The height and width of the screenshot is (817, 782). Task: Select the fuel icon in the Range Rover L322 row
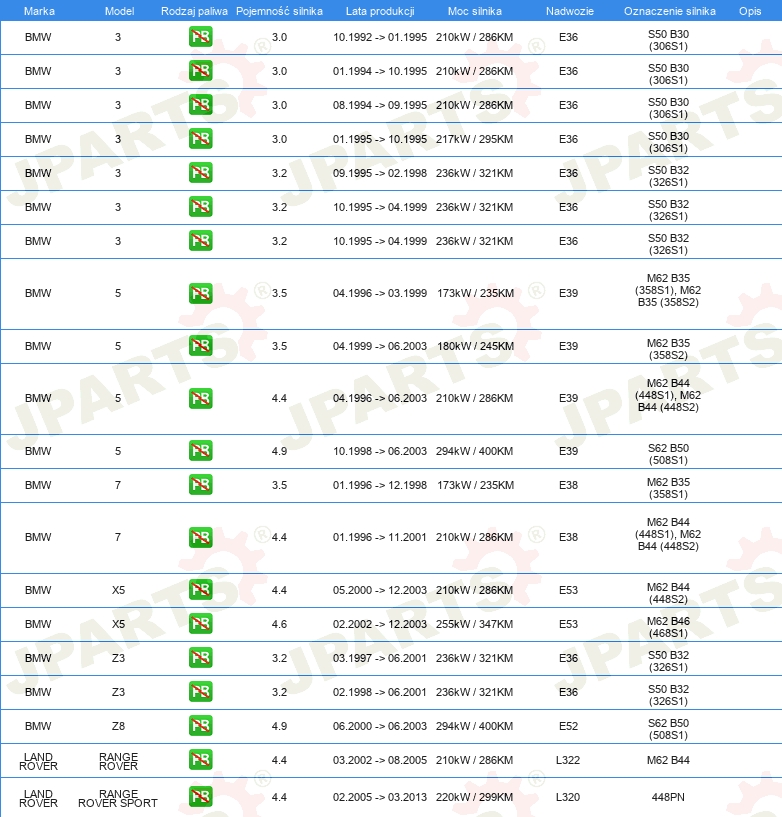pyautogui.click(x=201, y=760)
